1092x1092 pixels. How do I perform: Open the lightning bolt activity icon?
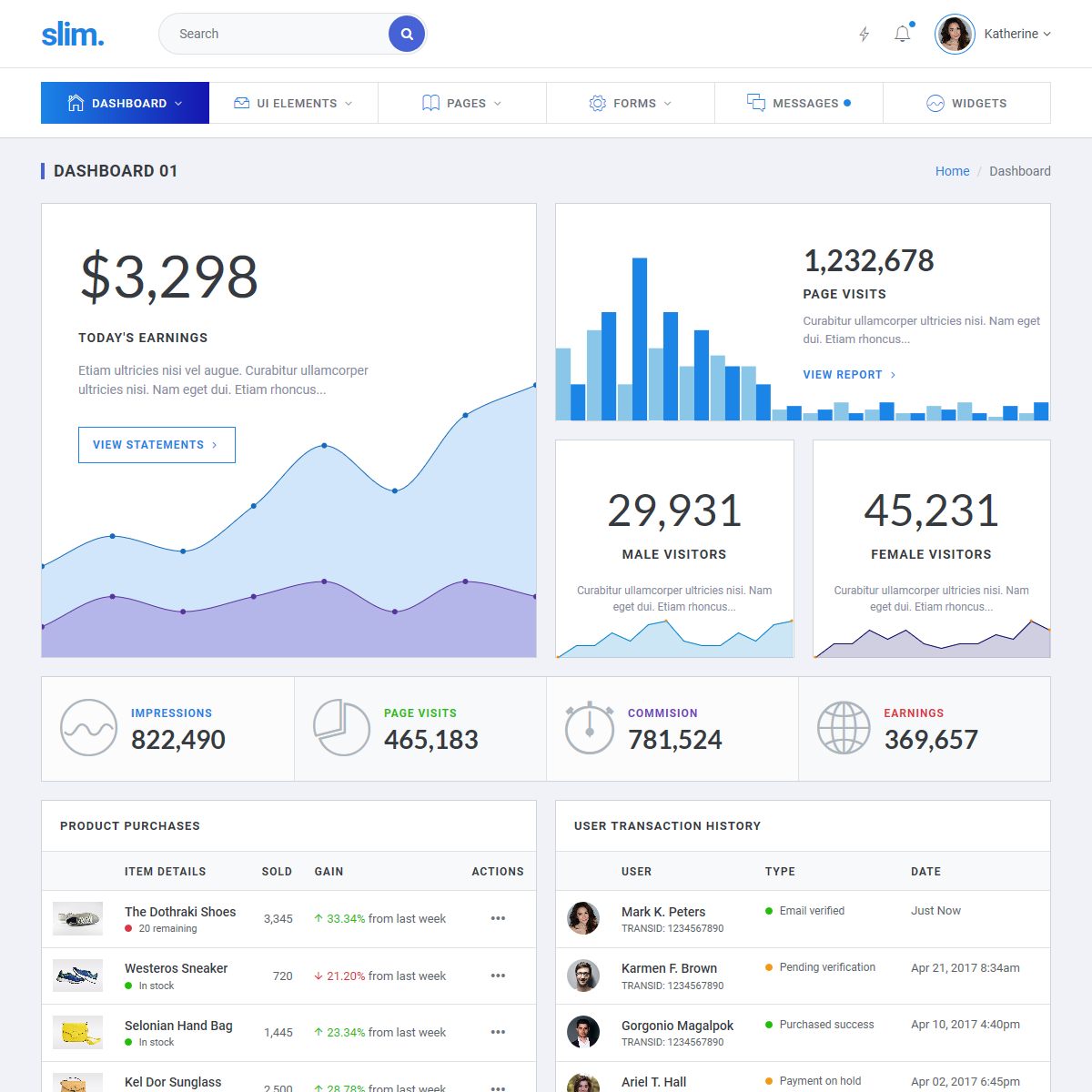(864, 34)
